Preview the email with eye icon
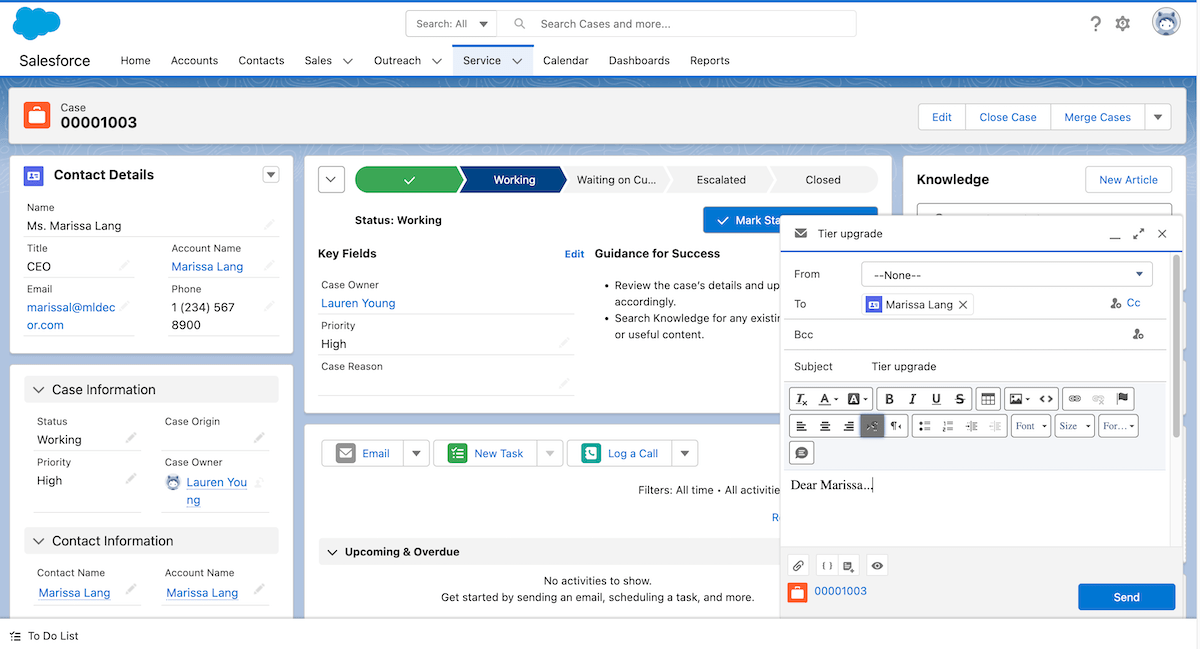The image size is (1200, 649). (877, 566)
